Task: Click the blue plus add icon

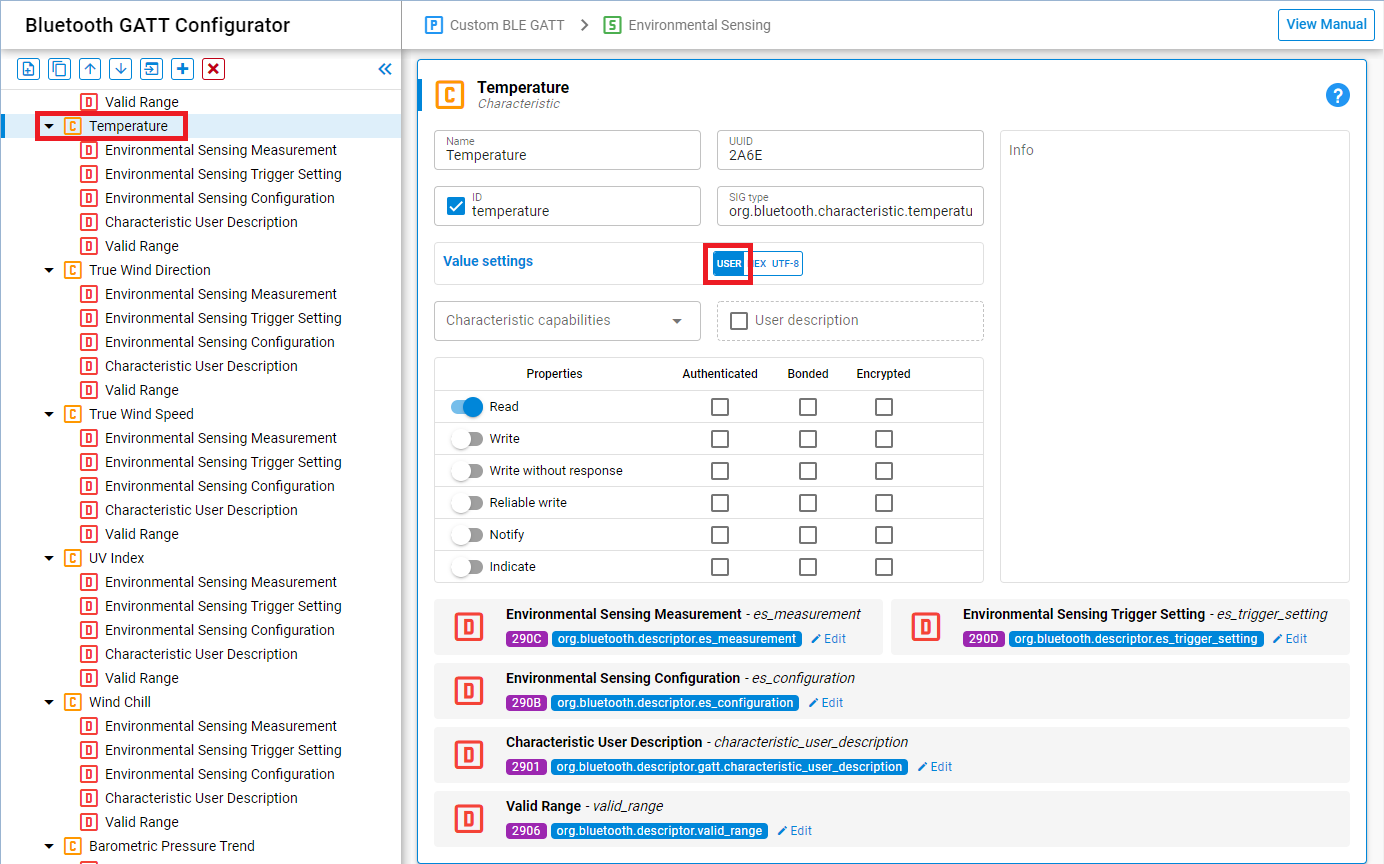Action: pyautogui.click(x=182, y=69)
